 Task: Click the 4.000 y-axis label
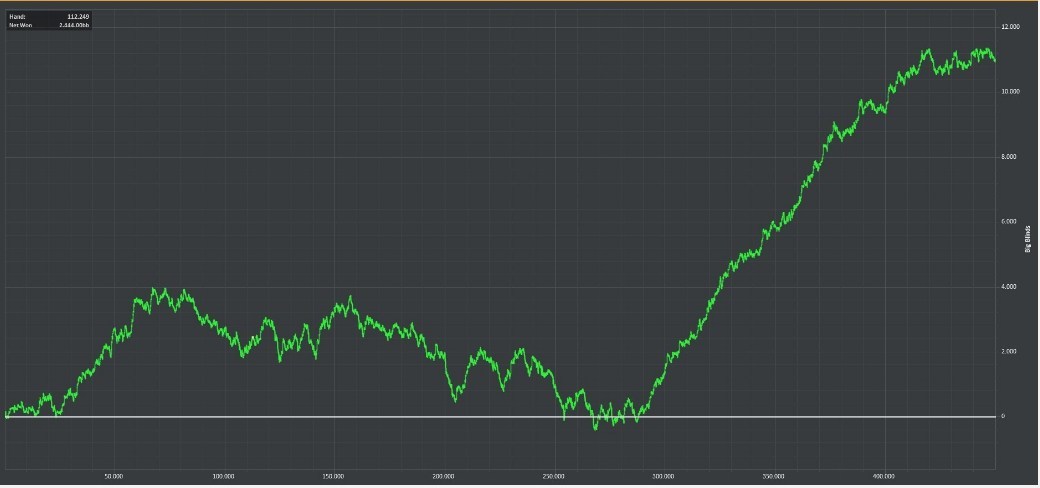coord(1008,286)
